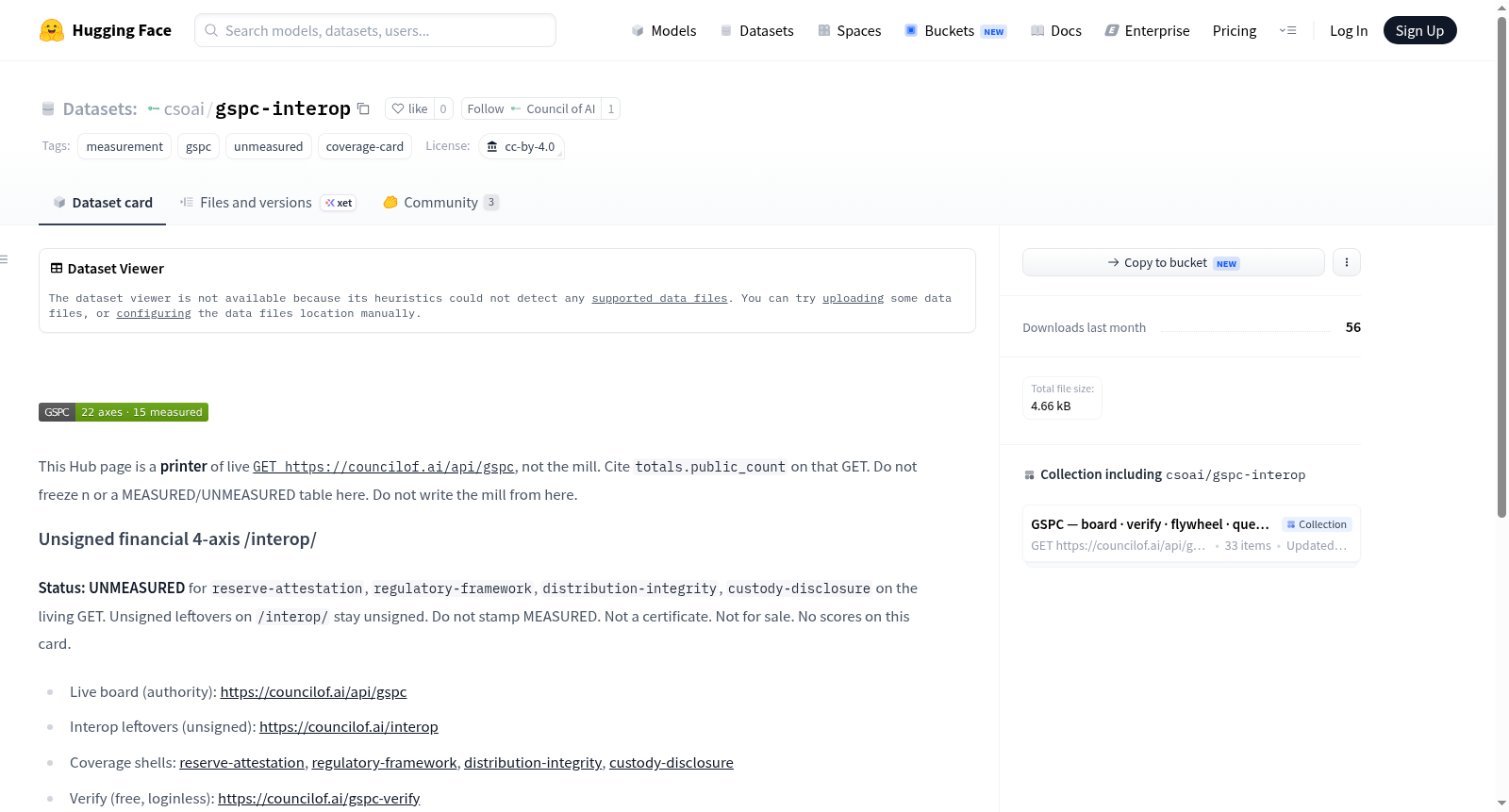
Task: Focus the search models input field
Action: click(375, 30)
